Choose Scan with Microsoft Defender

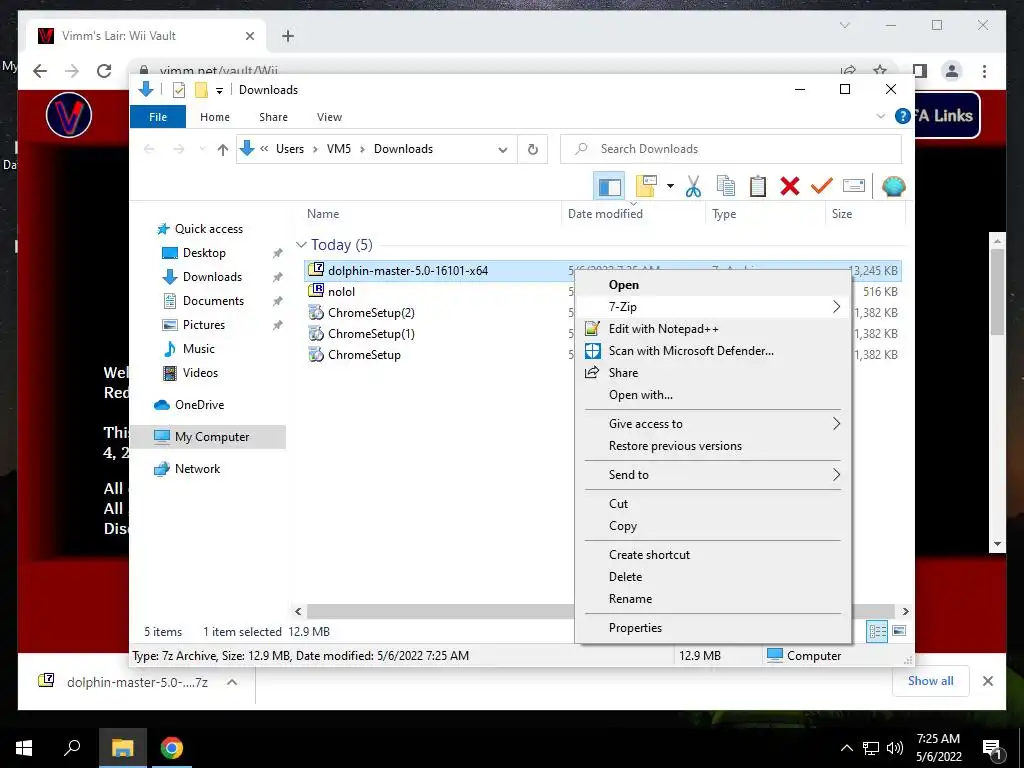click(714, 351)
